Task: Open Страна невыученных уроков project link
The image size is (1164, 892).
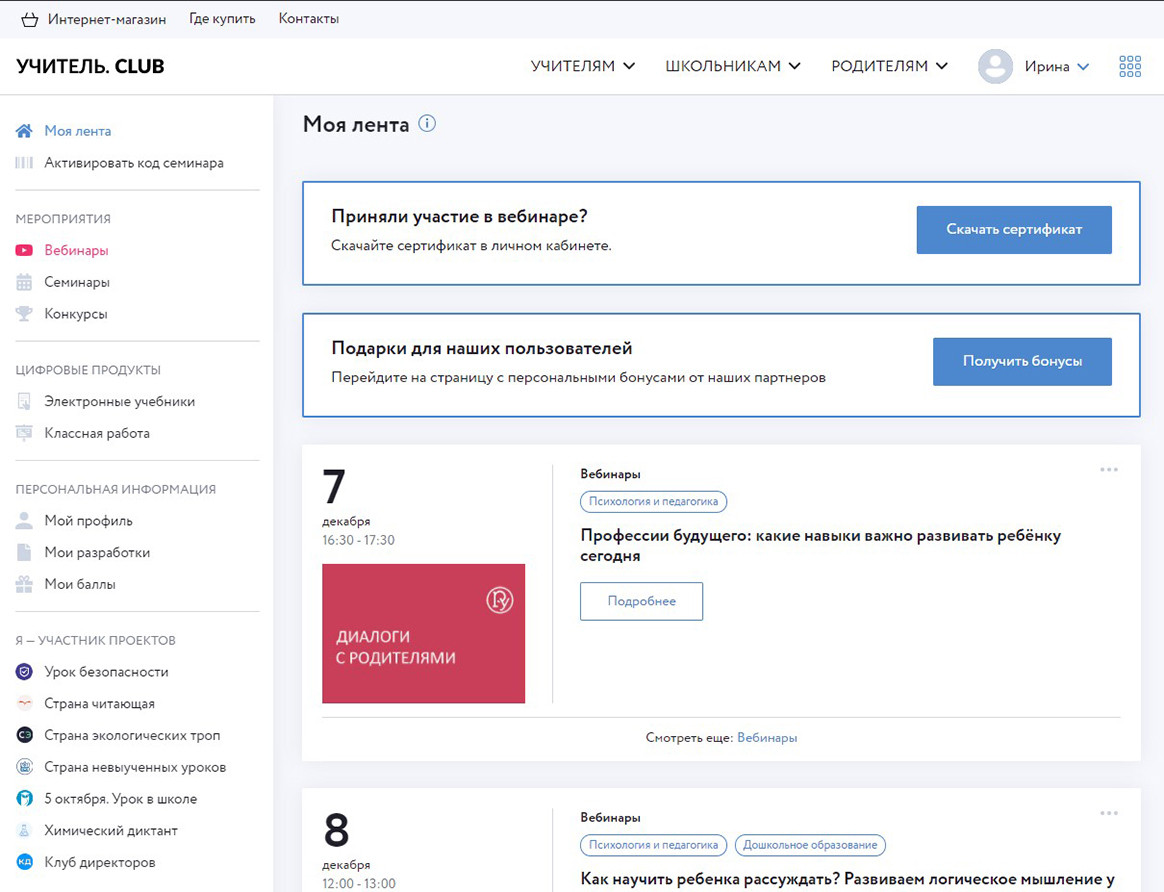Action: coord(135,767)
